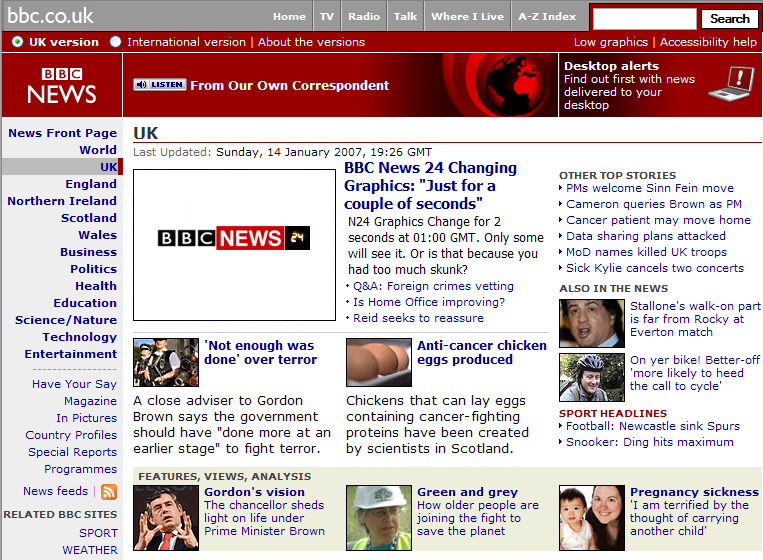Open the Low graphics version link
The height and width of the screenshot is (560, 763).
click(x=610, y=42)
